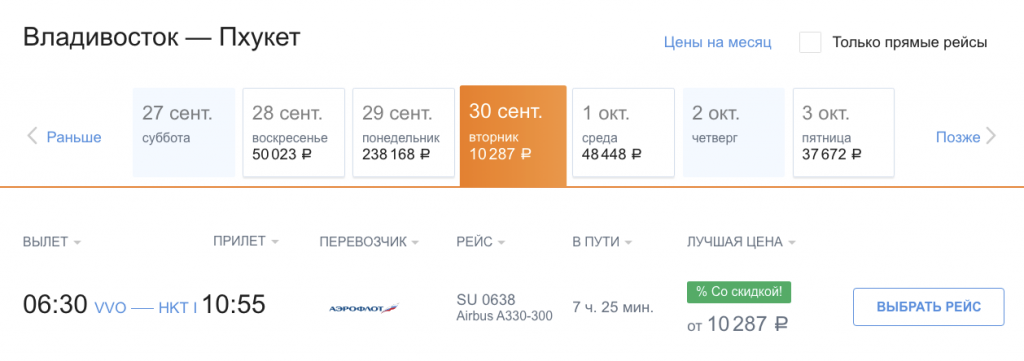Click the Раньше earlier dates link
The image size is (1024, 361).
(74, 137)
